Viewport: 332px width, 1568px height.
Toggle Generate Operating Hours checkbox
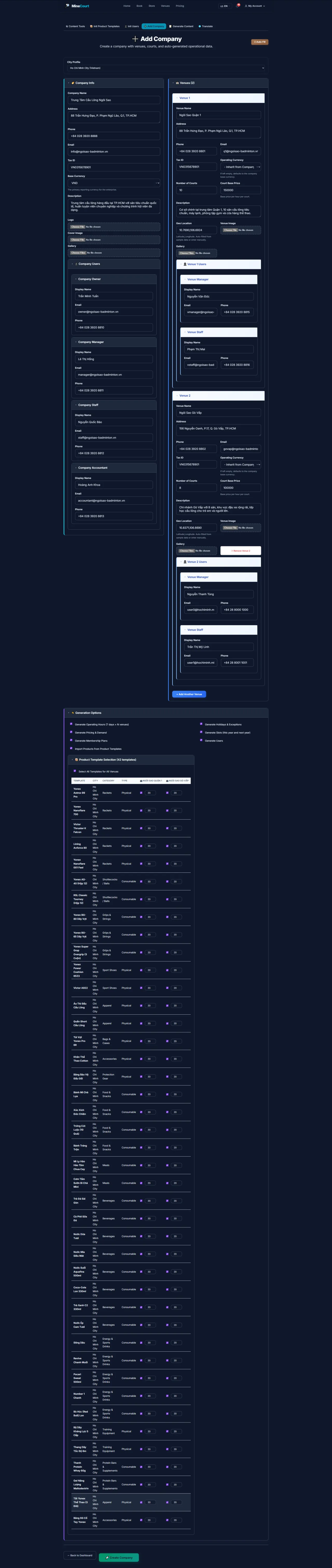(x=71, y=724)
